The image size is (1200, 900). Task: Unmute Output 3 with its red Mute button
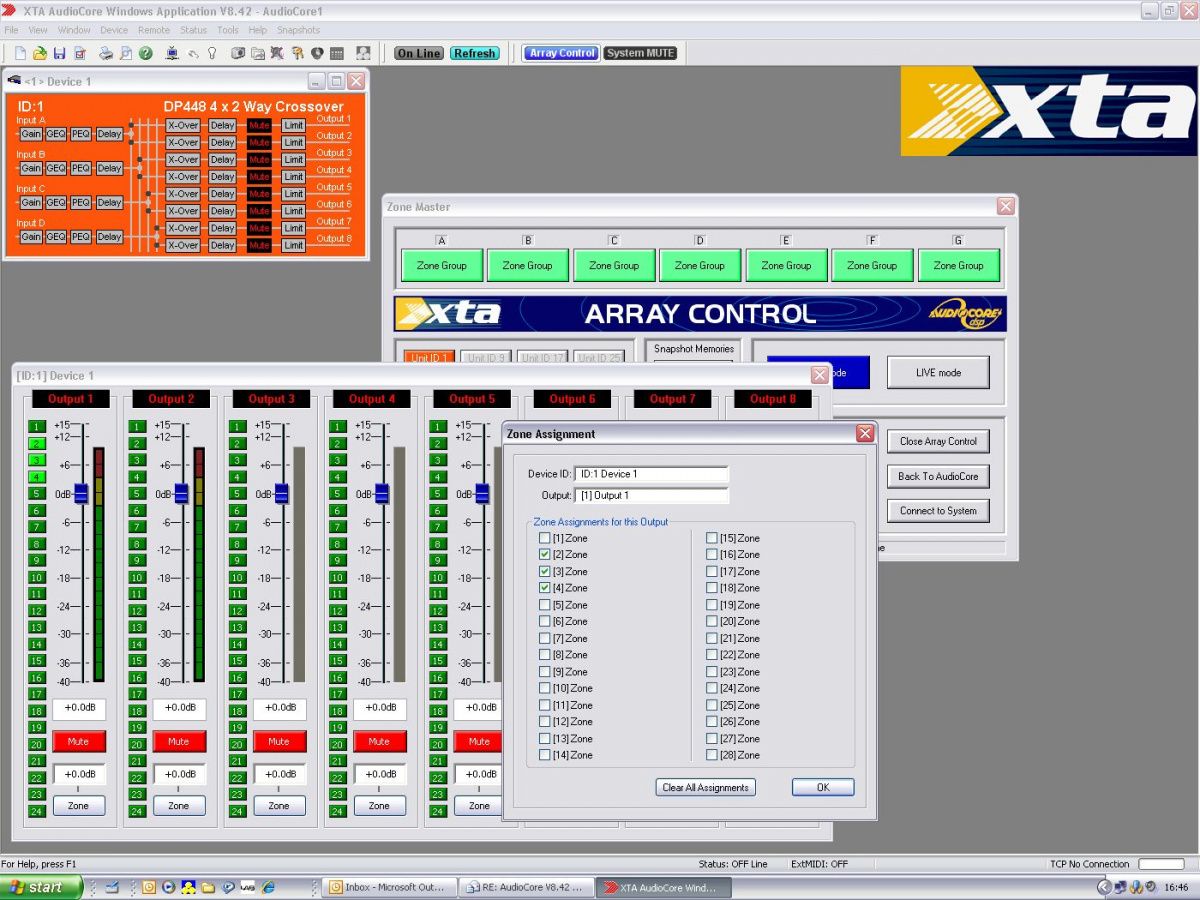pyautogui.click(x=279, y=742)
